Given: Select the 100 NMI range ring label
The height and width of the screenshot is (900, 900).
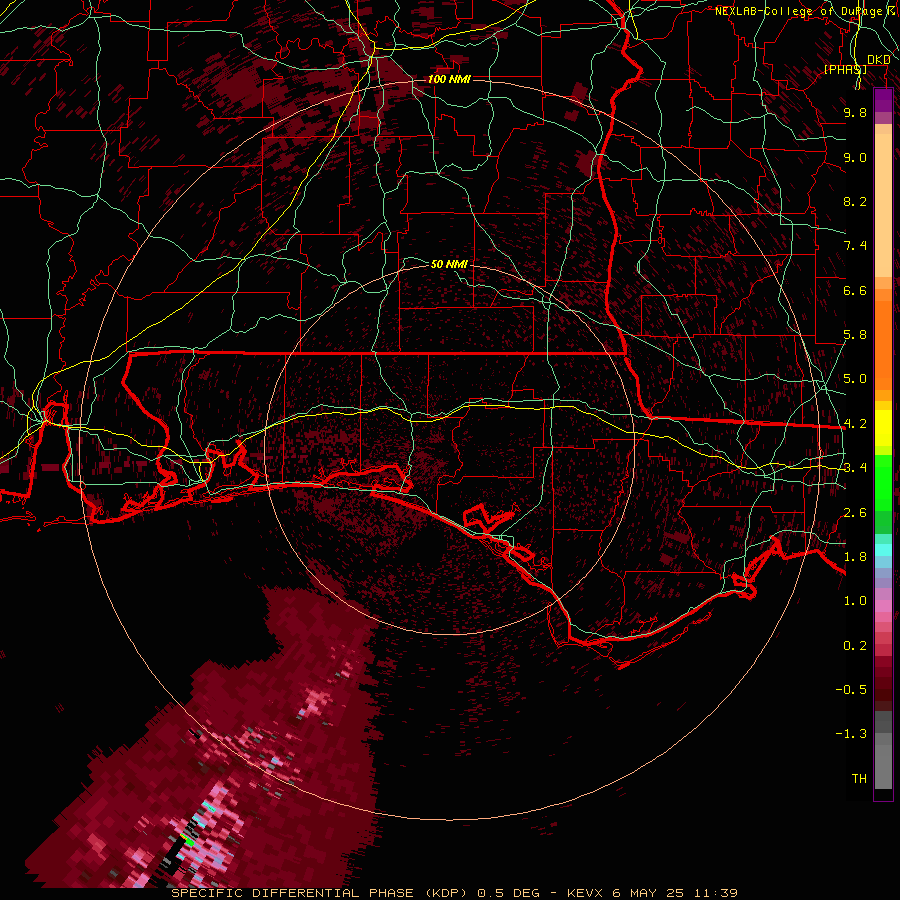Looking at the screenshot, I should (449, 79).
